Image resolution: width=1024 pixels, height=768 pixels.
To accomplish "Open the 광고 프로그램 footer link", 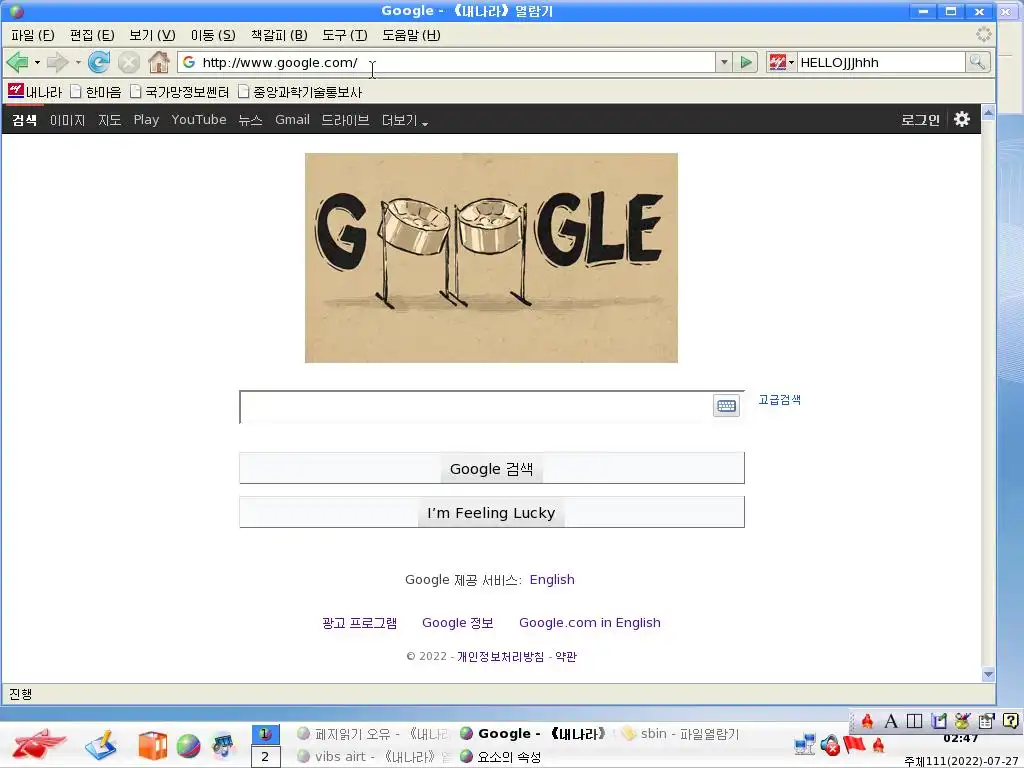I will tap(359, 623).
